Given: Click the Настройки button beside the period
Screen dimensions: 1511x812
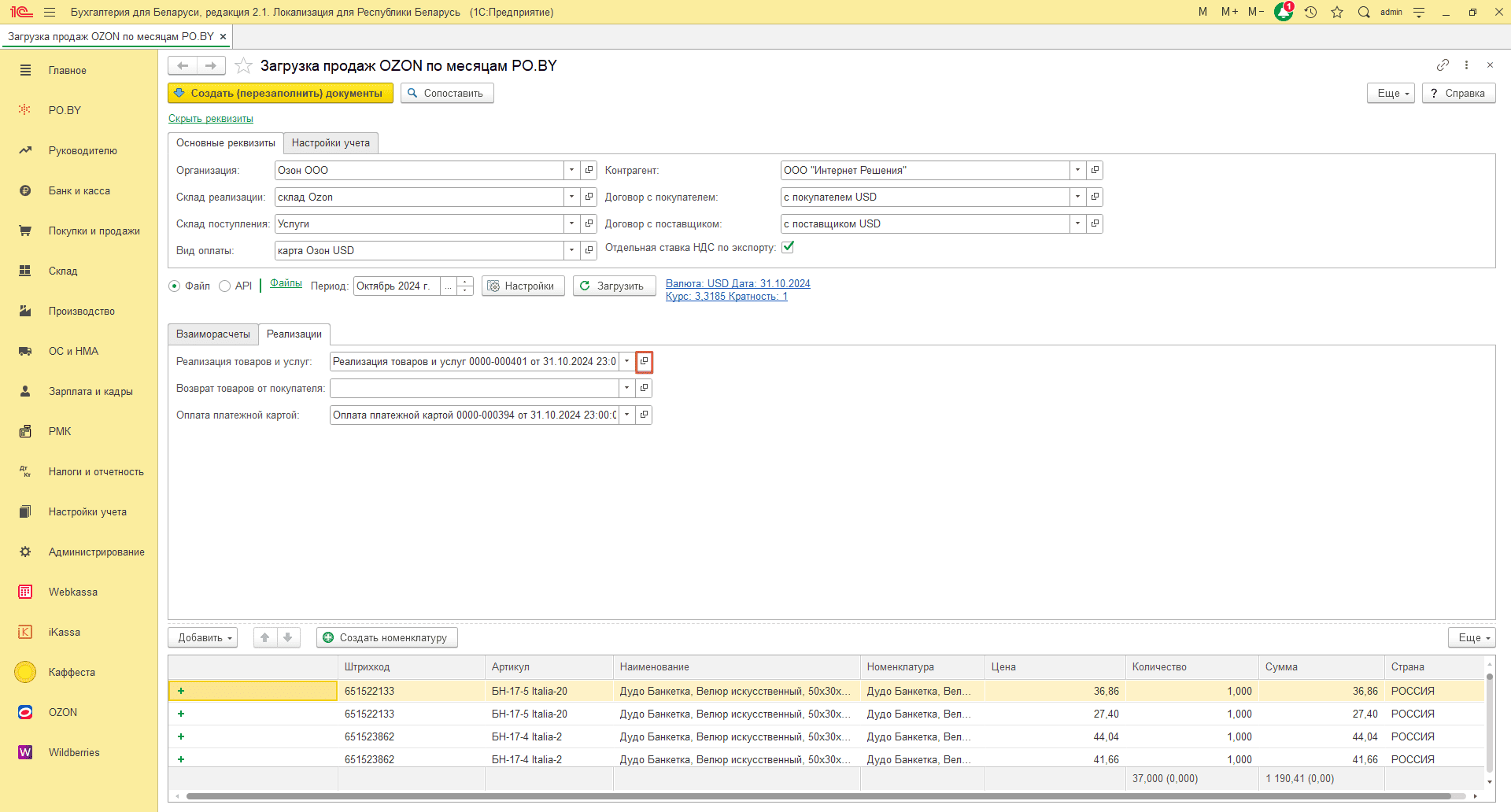Looking at the screenshot, I should [523, 286].
